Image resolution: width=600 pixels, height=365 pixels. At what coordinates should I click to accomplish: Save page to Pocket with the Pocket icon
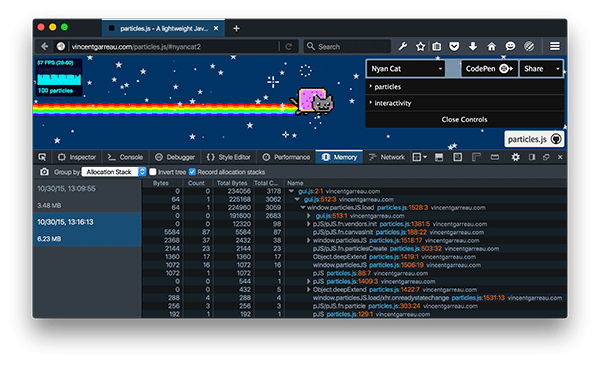coord(454,47)
